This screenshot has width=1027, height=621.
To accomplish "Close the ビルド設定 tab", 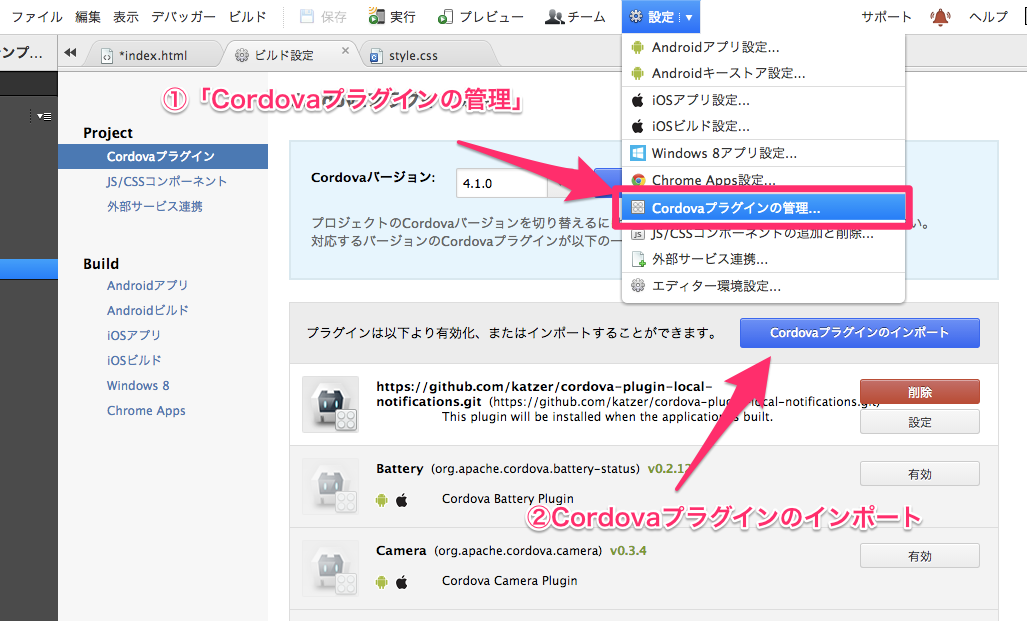I will tap(346, 50).
